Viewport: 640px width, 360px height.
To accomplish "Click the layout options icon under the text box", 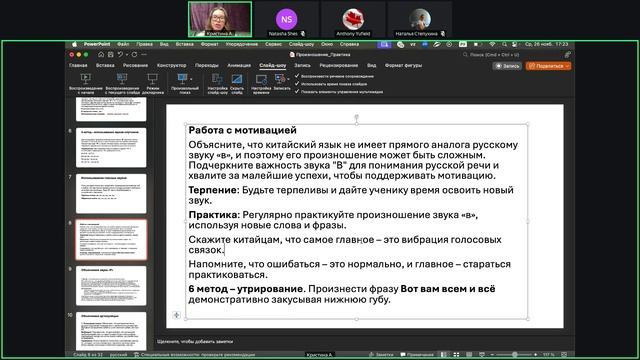I will pyautogui.click(x=176, y=315).
